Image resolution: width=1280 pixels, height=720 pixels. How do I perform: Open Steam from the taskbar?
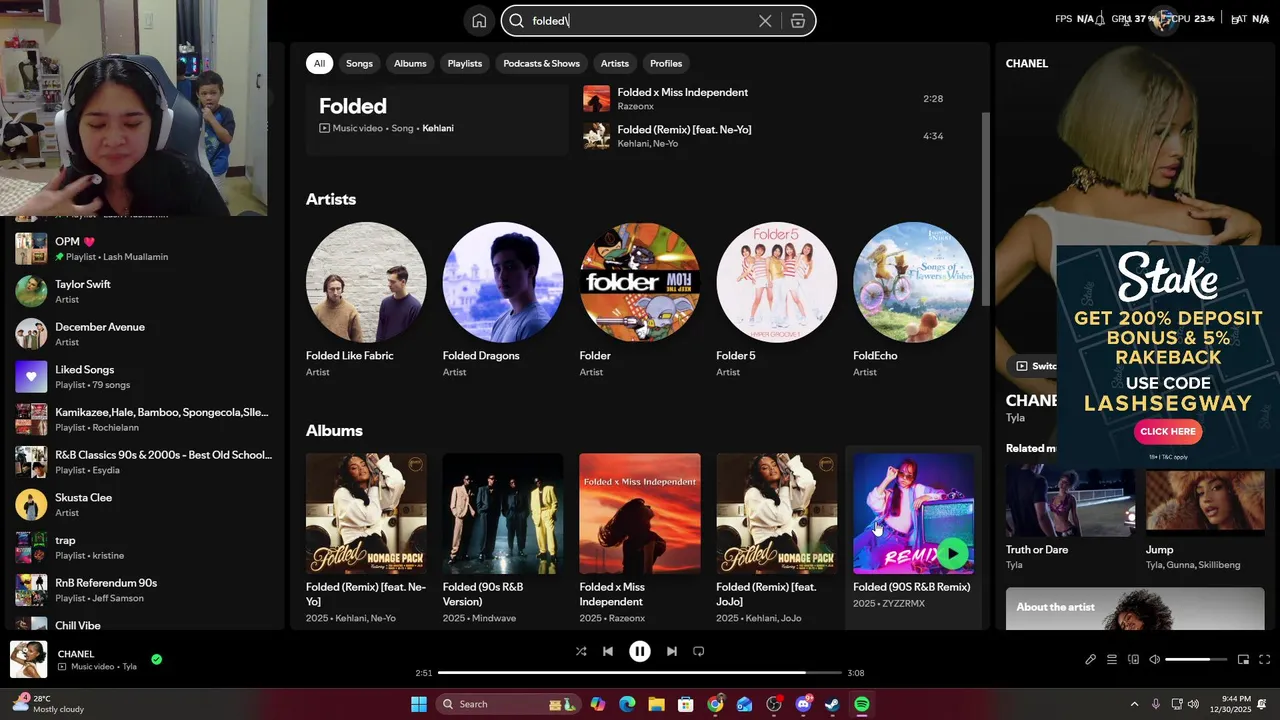(832, 704)
